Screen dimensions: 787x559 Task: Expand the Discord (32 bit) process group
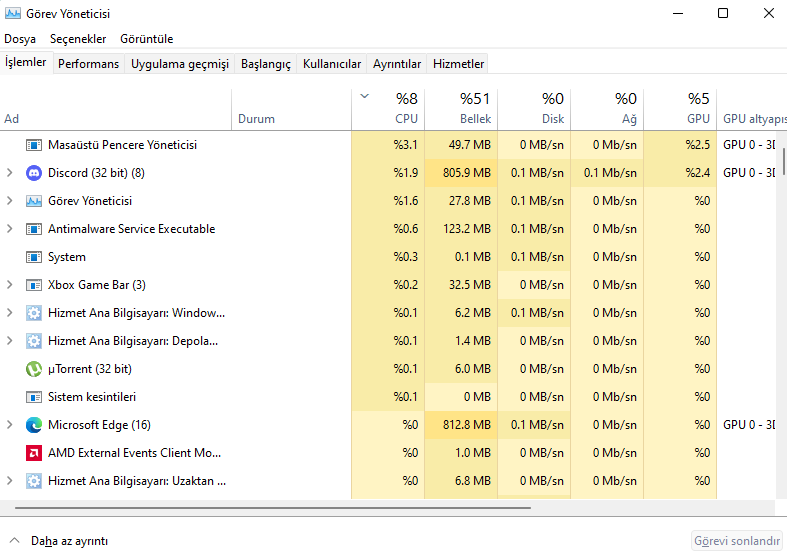(10, 173)
